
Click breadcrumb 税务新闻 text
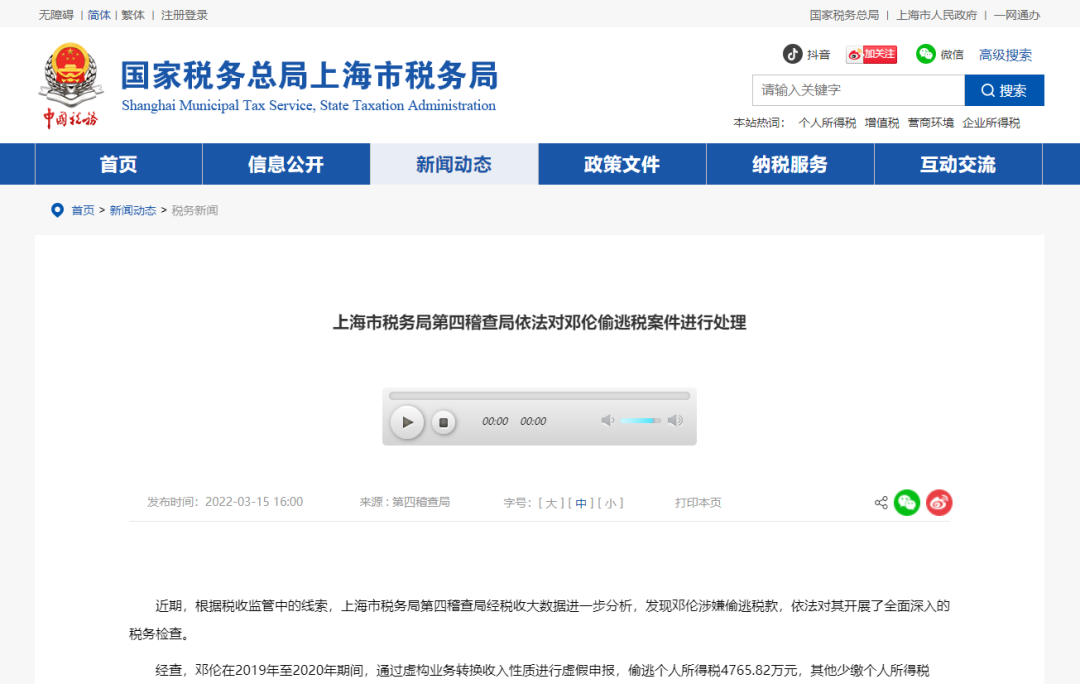(x=195, y=210)
